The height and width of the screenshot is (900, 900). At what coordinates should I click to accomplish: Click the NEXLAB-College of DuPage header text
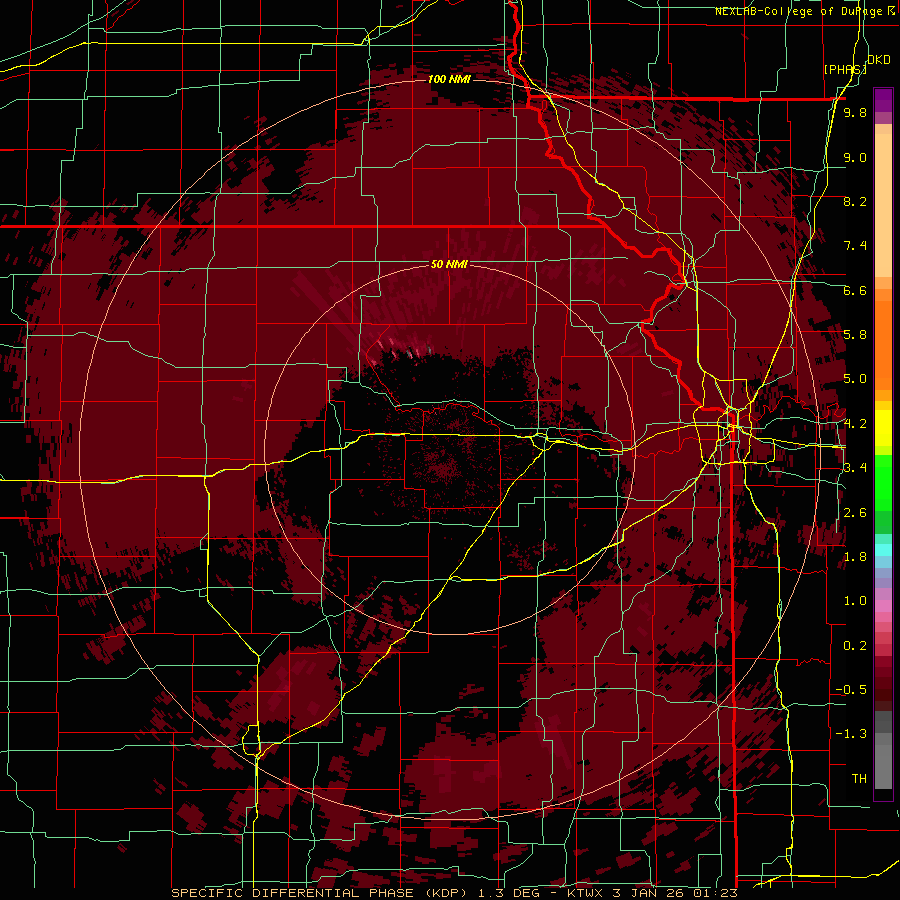coord(805,11)
